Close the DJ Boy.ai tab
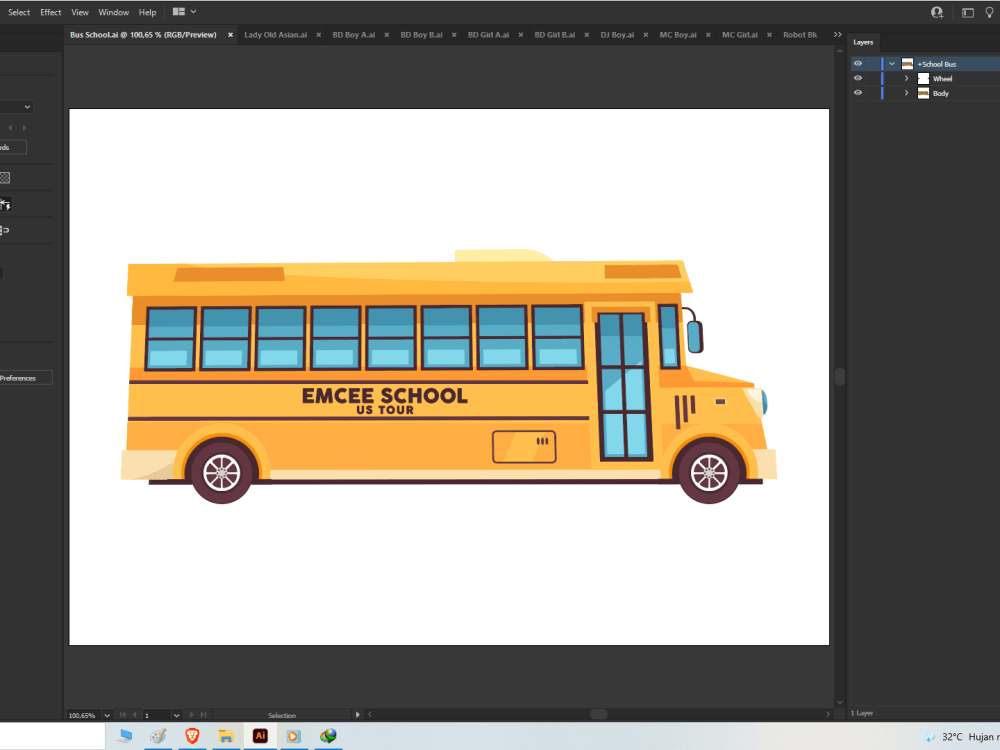Screen dimensions: 1000x750 645,35
